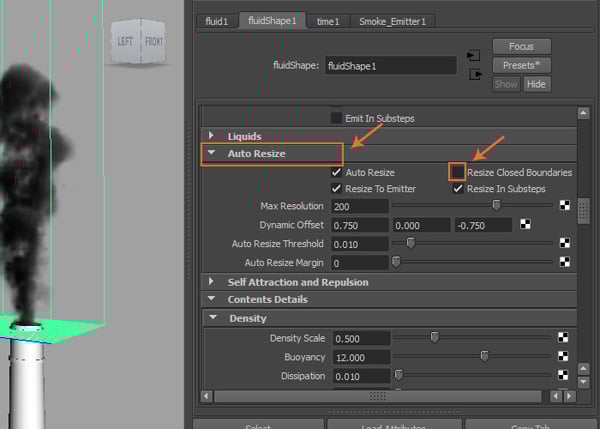
Task: Click the Buoyancy slider handle
Action: pyautogui.click(x=484, y=356)
